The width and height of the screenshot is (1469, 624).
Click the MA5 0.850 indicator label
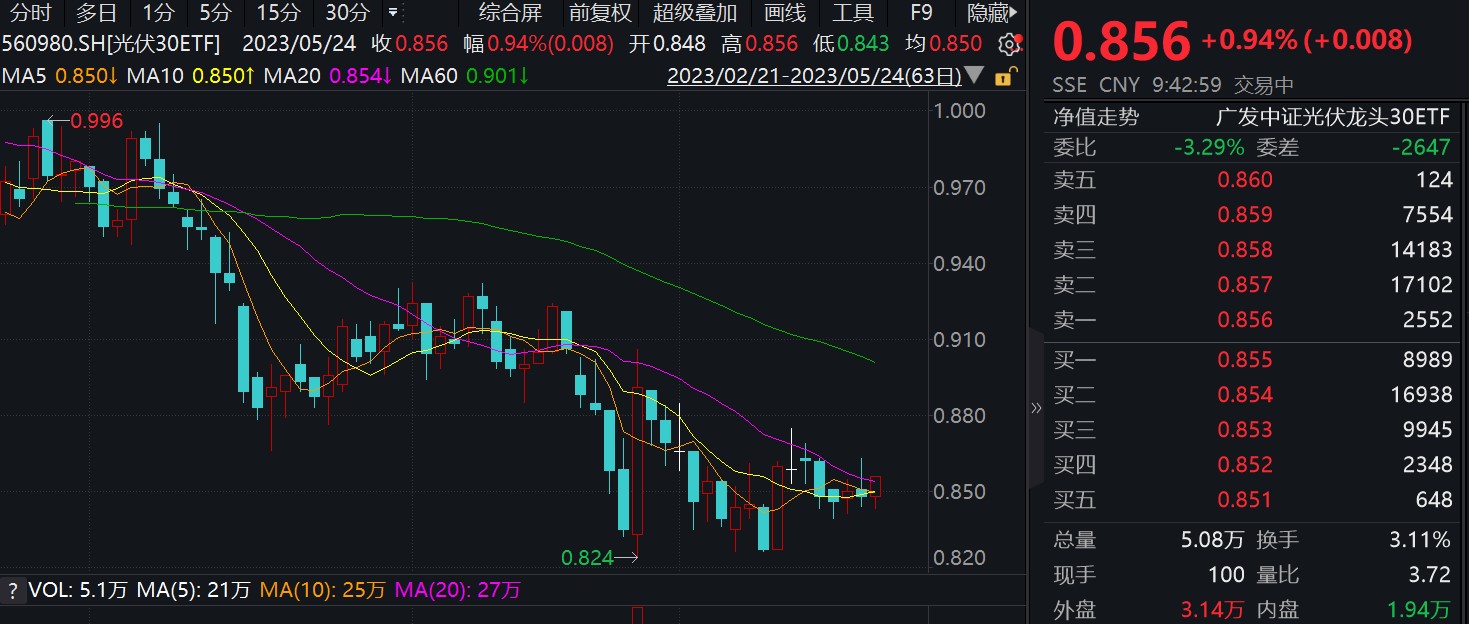point(59,76)
